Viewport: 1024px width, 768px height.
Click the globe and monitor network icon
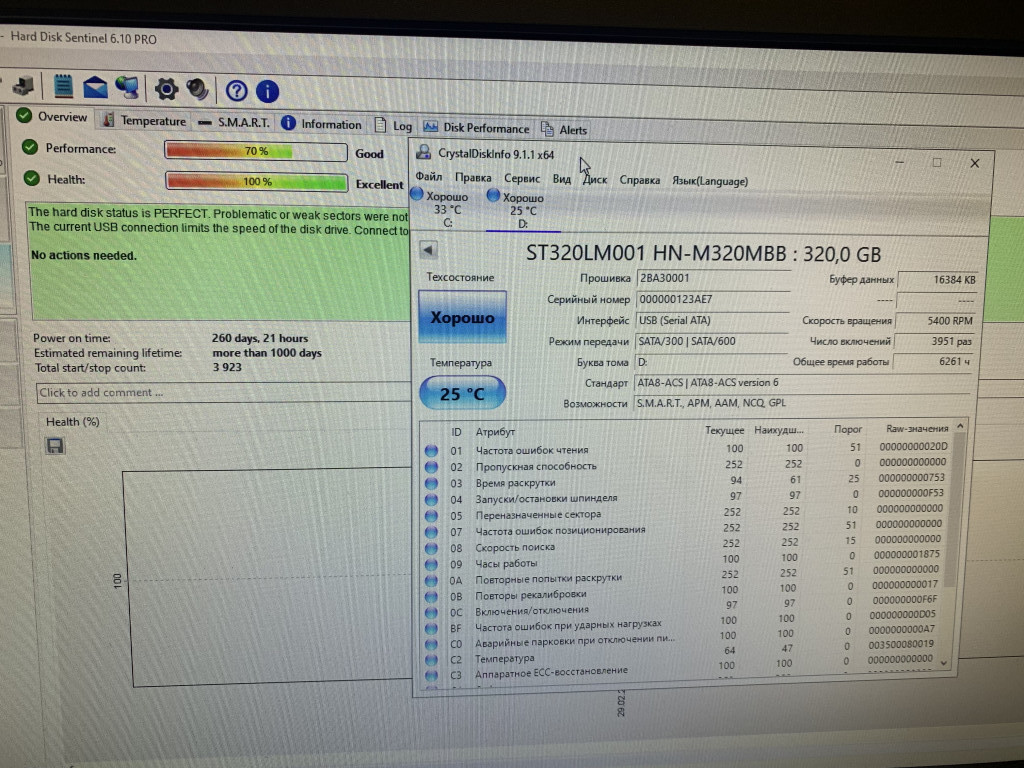[x=127, y=87]
